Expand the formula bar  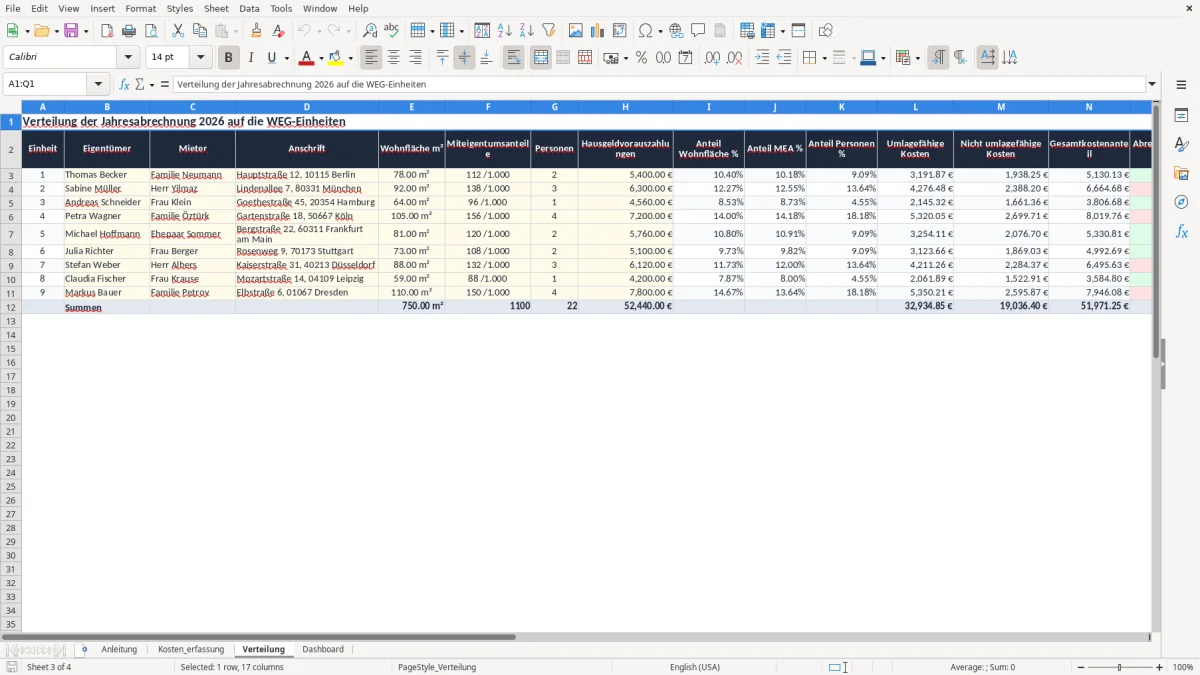tap(1152, 84)
